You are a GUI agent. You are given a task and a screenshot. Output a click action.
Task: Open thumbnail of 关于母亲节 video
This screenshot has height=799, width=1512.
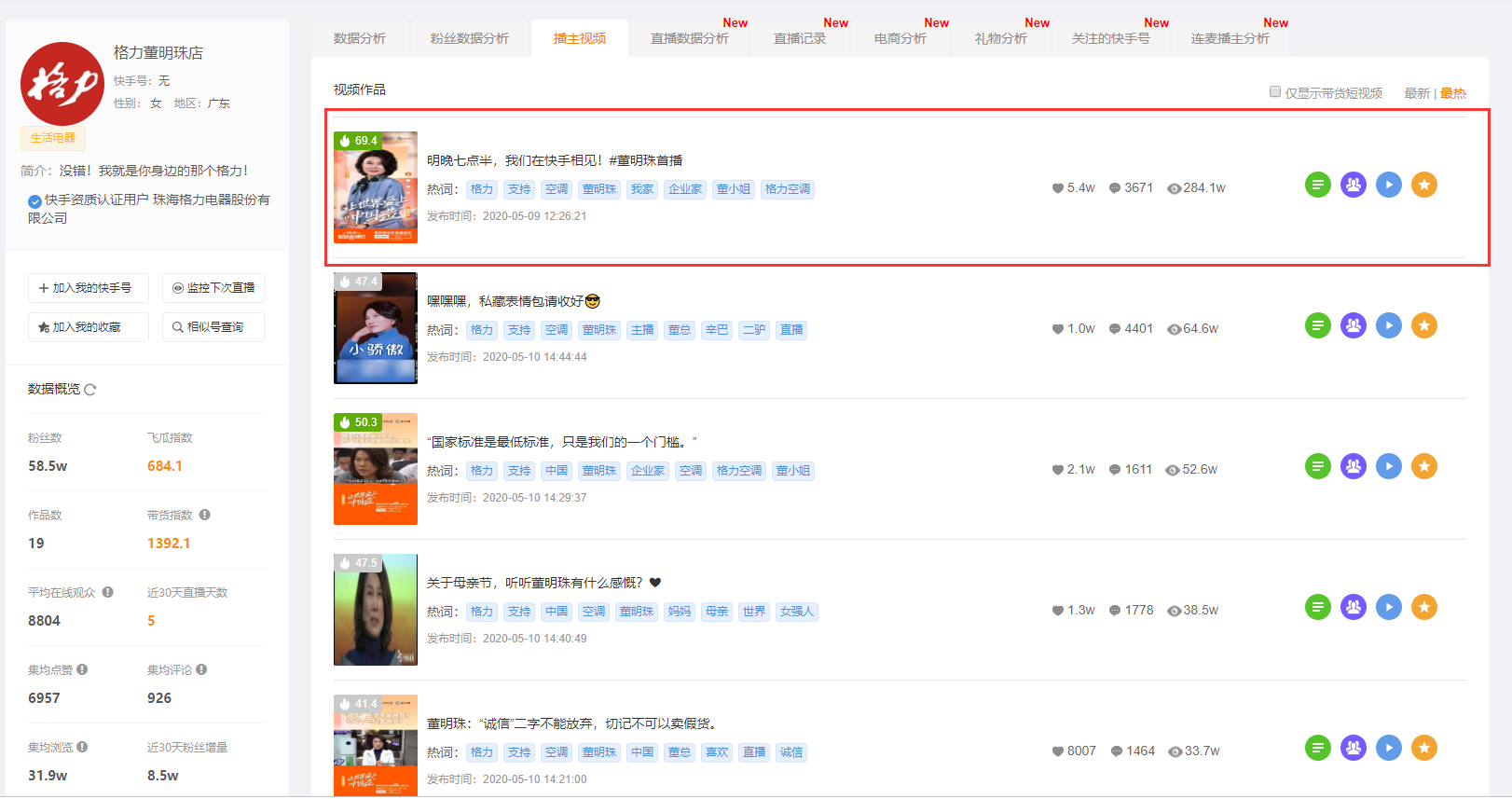376,610
